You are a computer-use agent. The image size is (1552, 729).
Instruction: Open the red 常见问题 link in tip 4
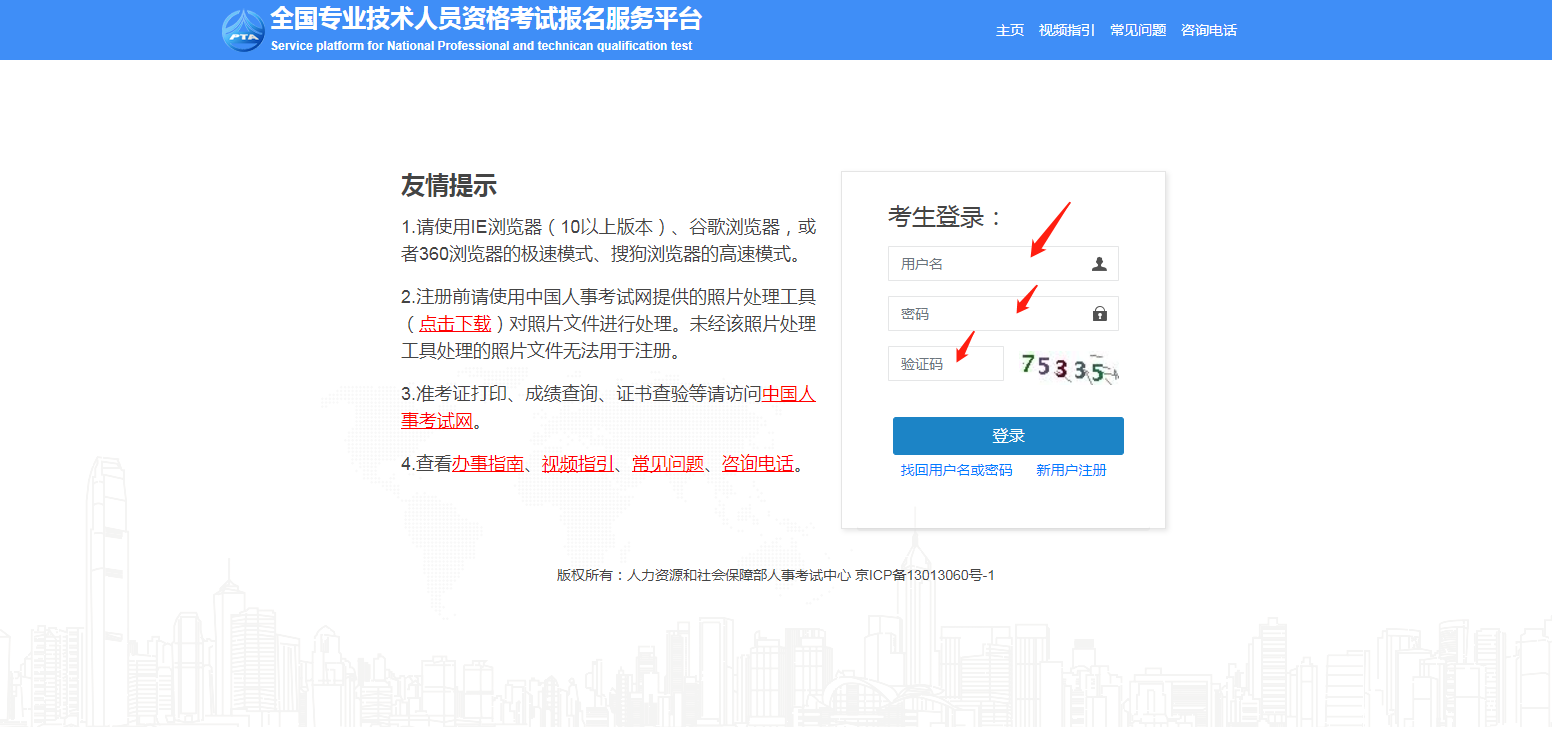tap(667, 463)
